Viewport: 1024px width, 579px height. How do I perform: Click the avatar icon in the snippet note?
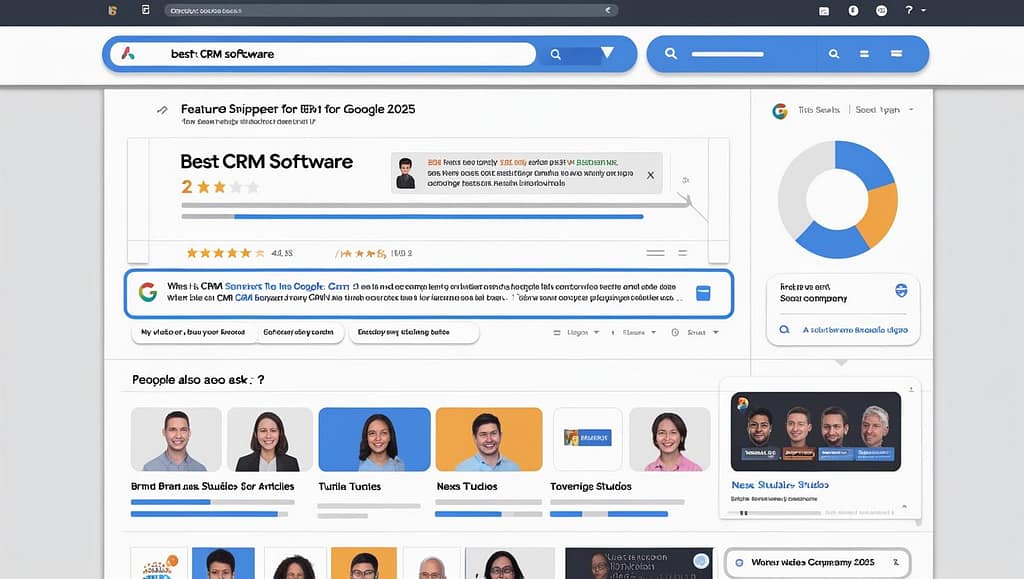pos(406,173)
